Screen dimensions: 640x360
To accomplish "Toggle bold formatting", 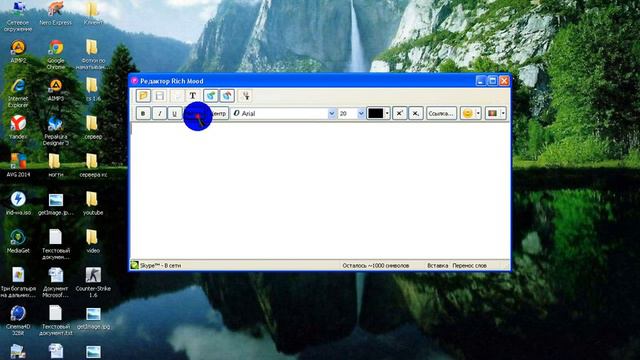I will tap(143, 113).
